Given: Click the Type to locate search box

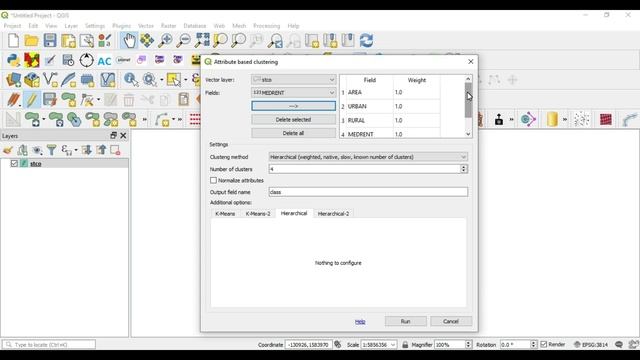Looking at the screenshot, I should (x=49, y=344).
